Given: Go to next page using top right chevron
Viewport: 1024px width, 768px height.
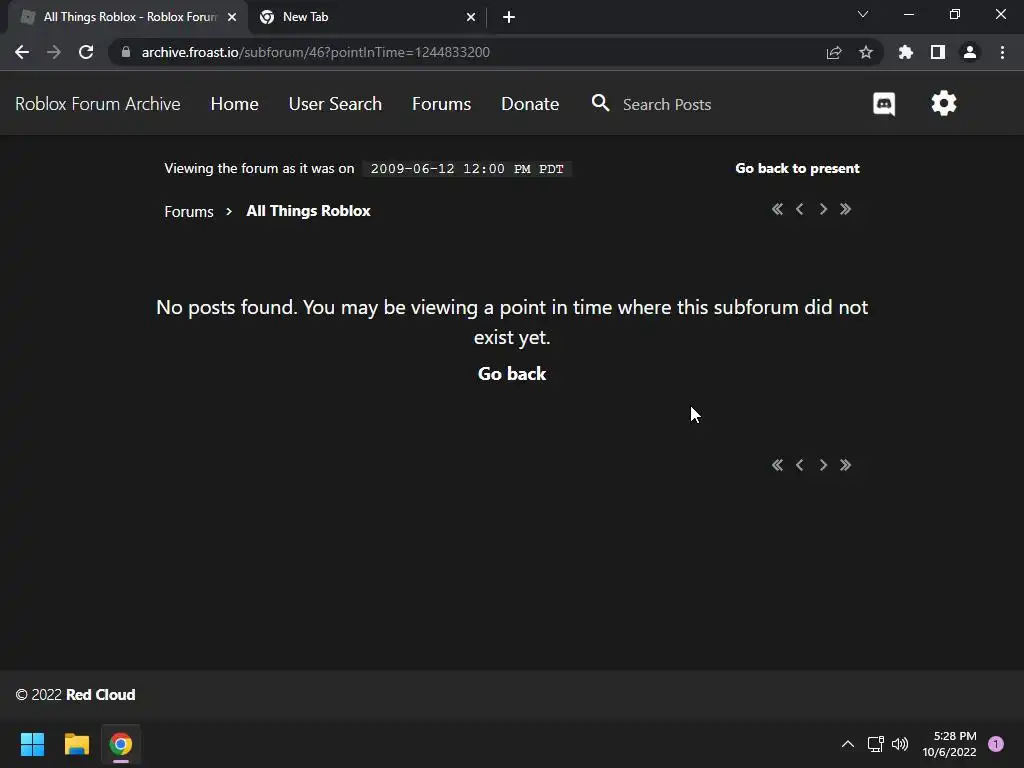Looking at the screenshot, I should (x=823, y=209).
